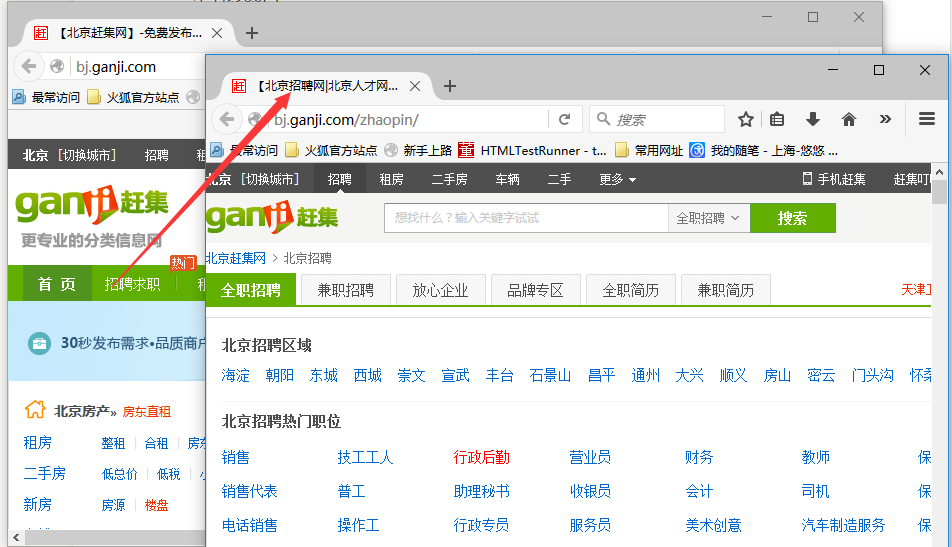
Task: Choose 石景山 district link
Action: 550,375
